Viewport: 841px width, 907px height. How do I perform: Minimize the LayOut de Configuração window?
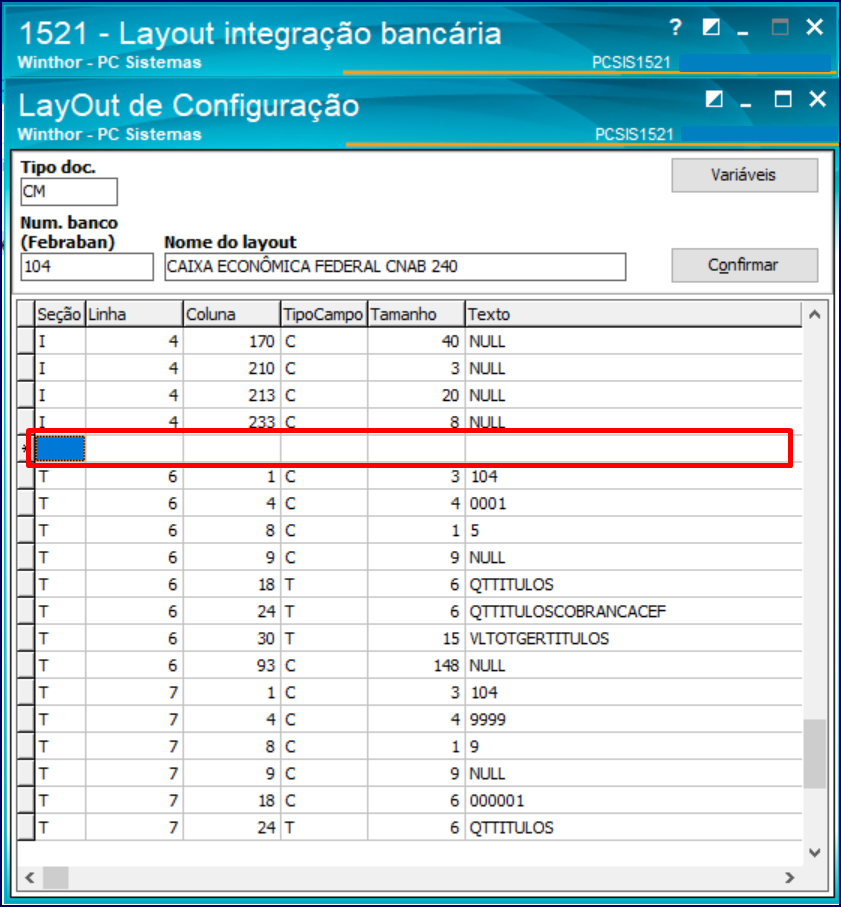pos(746,104)
